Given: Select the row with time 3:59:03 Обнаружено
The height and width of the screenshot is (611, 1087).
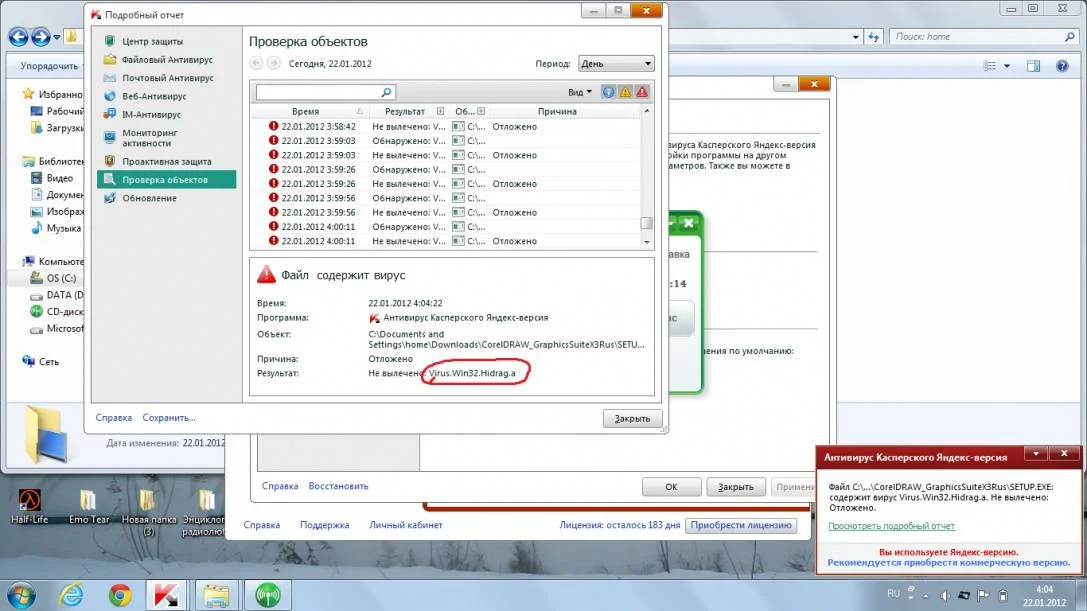Looking at the screenshot, I should pyautogui.click(x=446, y=141).
